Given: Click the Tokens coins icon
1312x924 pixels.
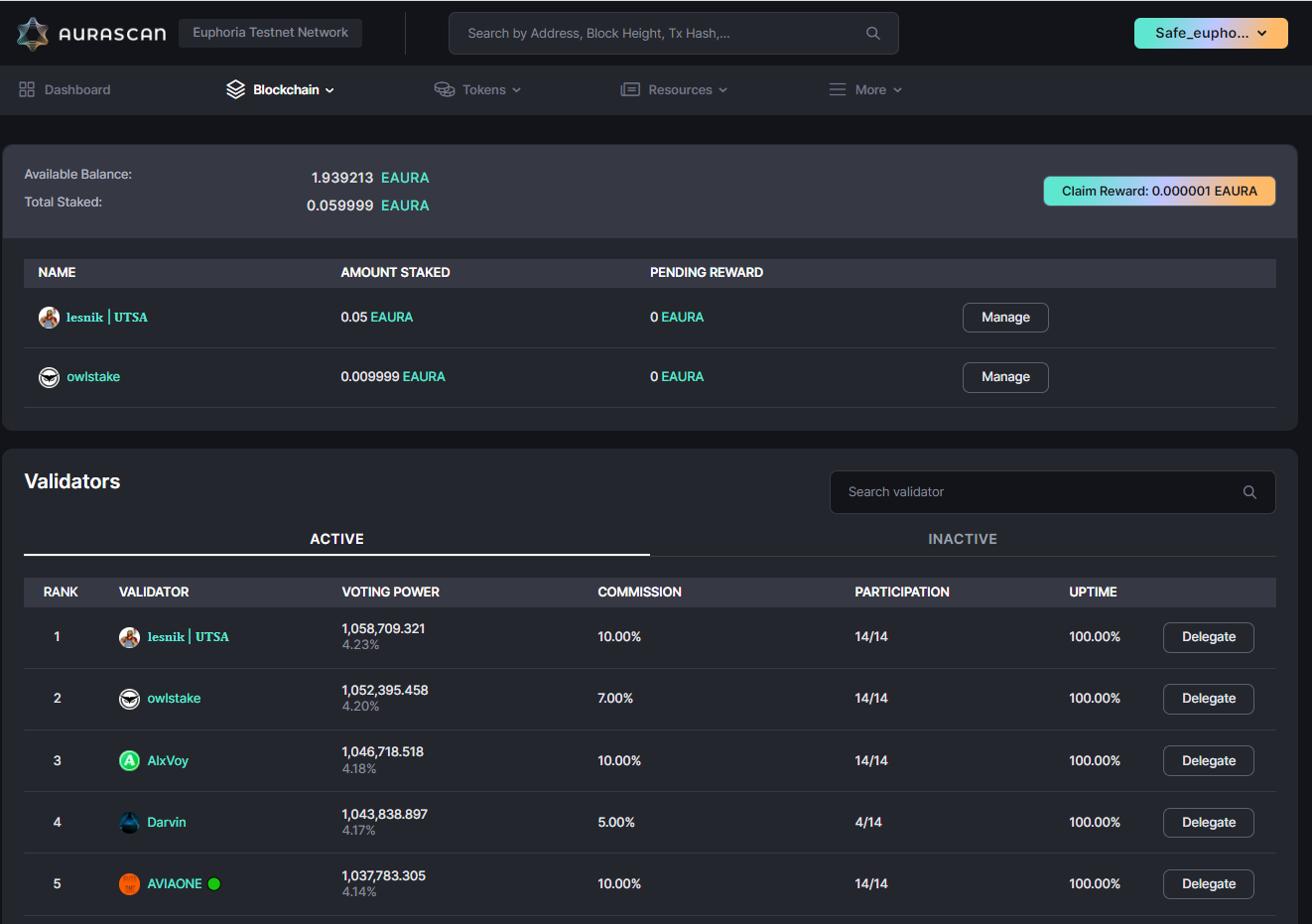Looking at the screenshot, I should [x=445, y=89].
